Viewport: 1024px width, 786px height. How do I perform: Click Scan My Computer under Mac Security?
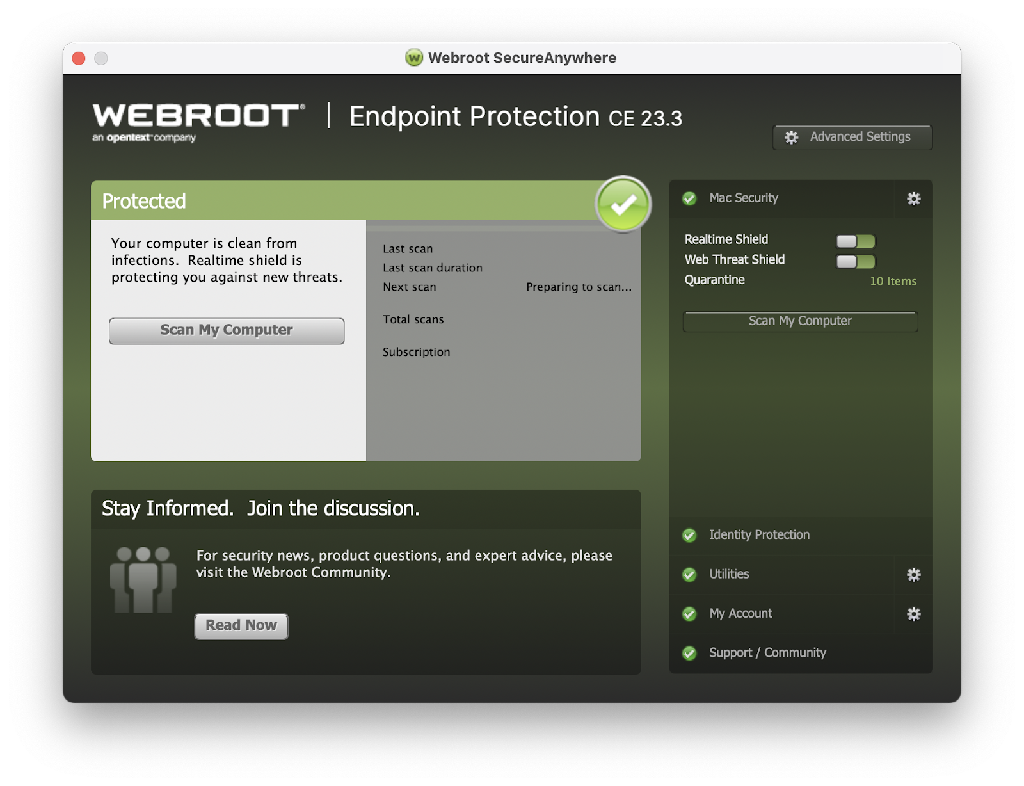(x=800, y=321)
